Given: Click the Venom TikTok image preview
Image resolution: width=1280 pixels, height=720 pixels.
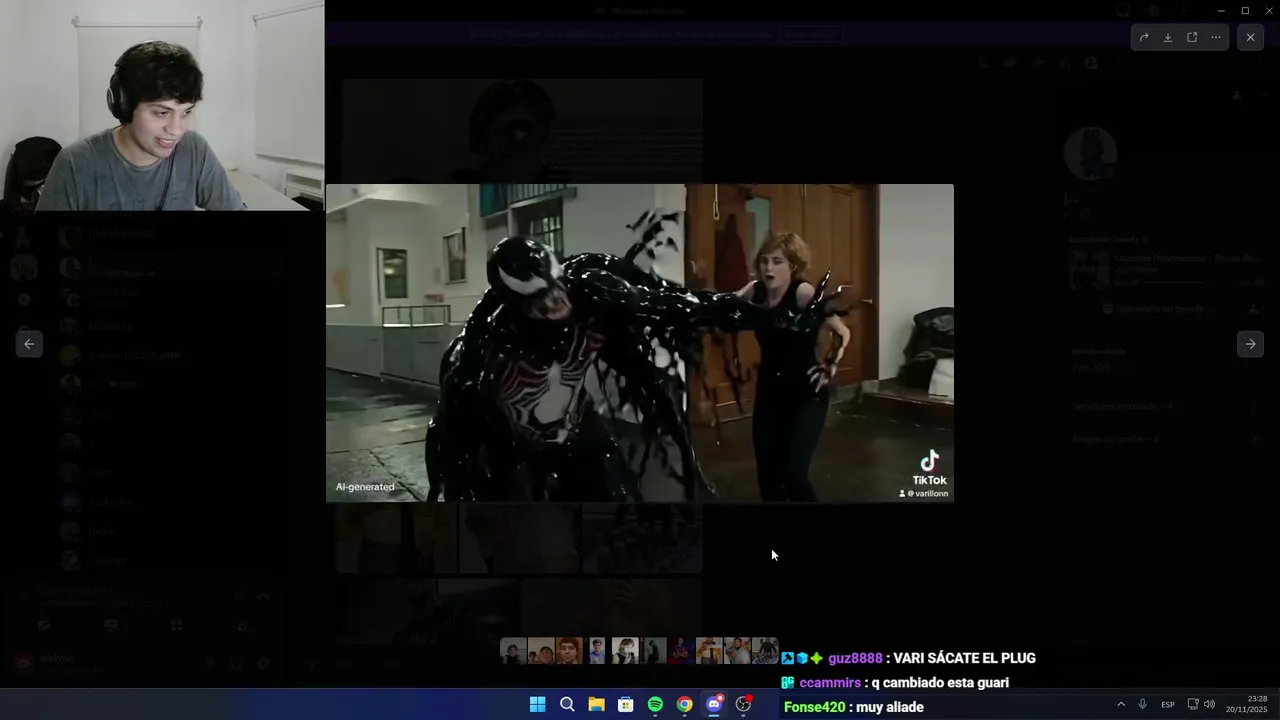Looking at the screenshot, I should 640,343.
